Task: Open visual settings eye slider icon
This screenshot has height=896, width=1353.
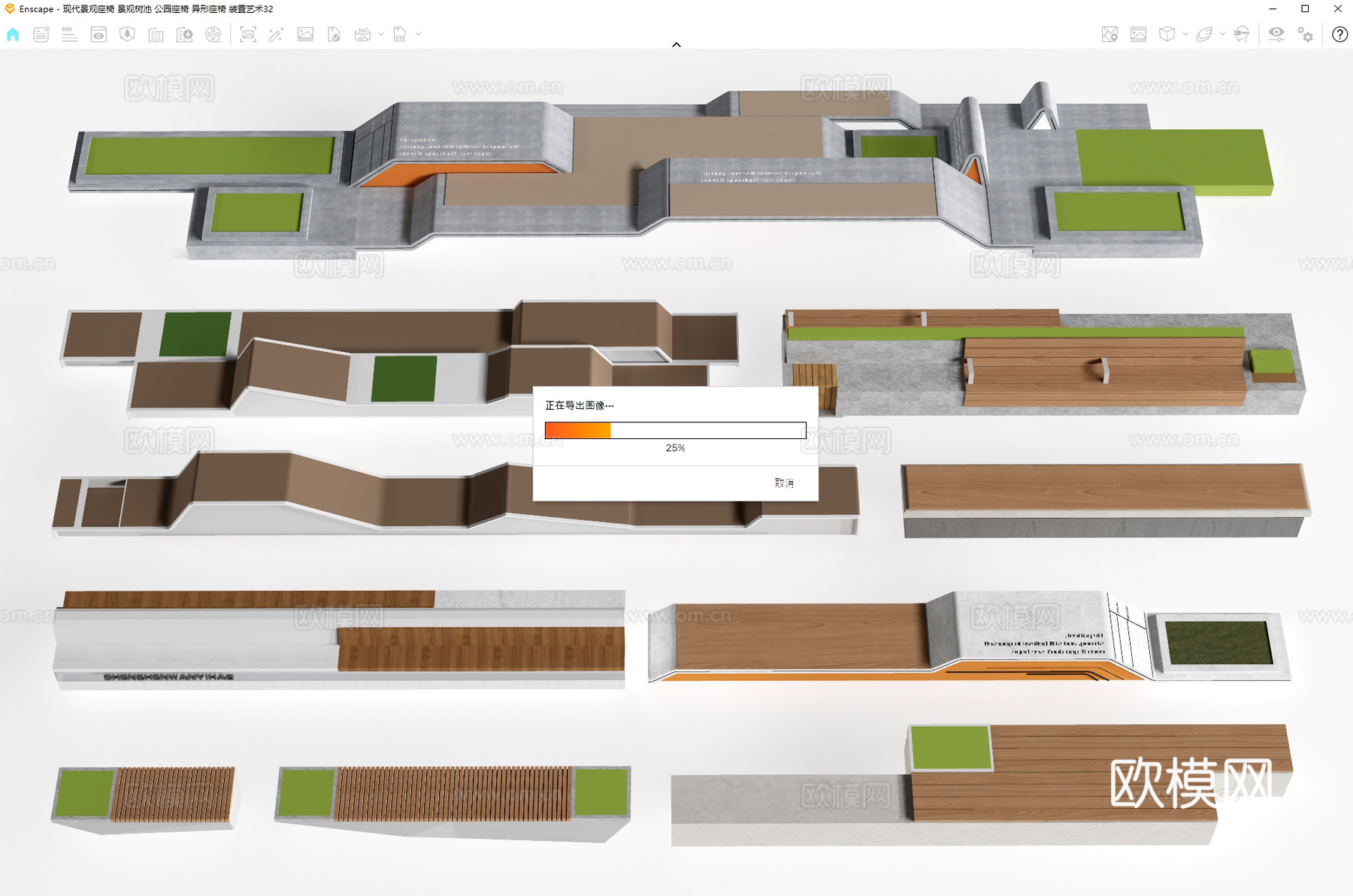Action: (x=1276, y=35)
